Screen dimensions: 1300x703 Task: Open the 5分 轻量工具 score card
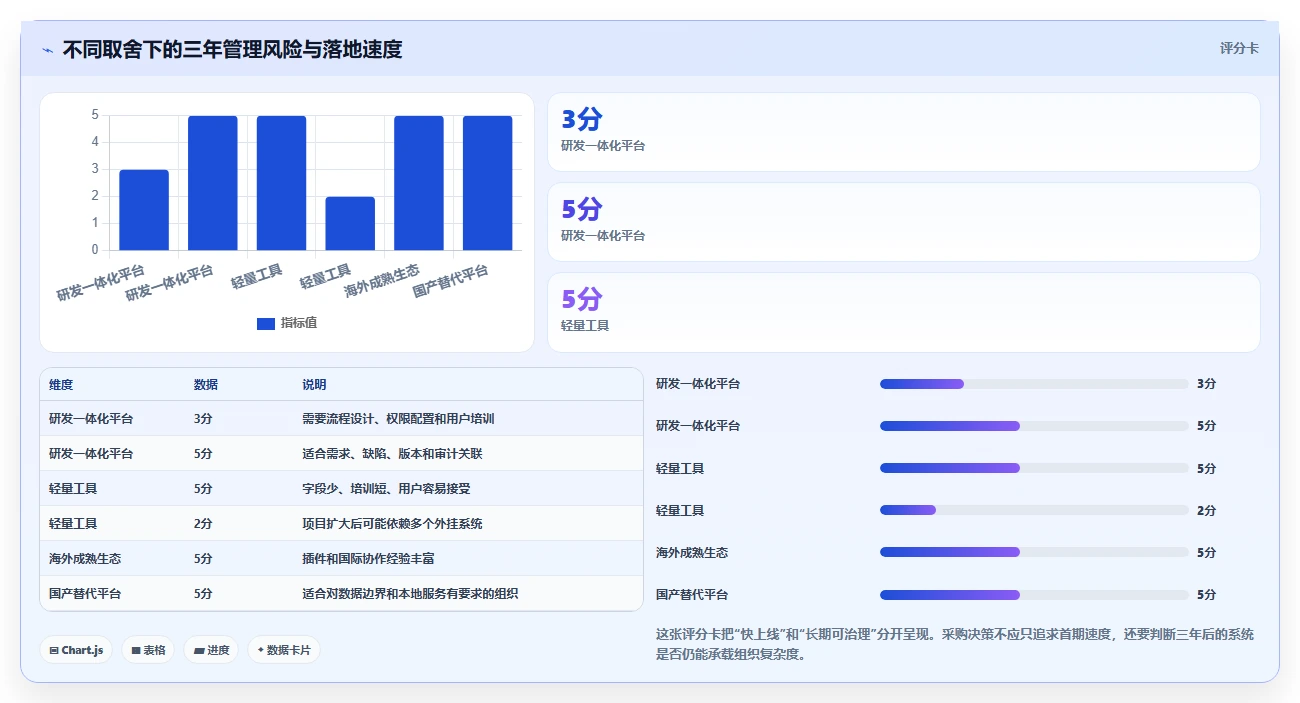(904, 312)
